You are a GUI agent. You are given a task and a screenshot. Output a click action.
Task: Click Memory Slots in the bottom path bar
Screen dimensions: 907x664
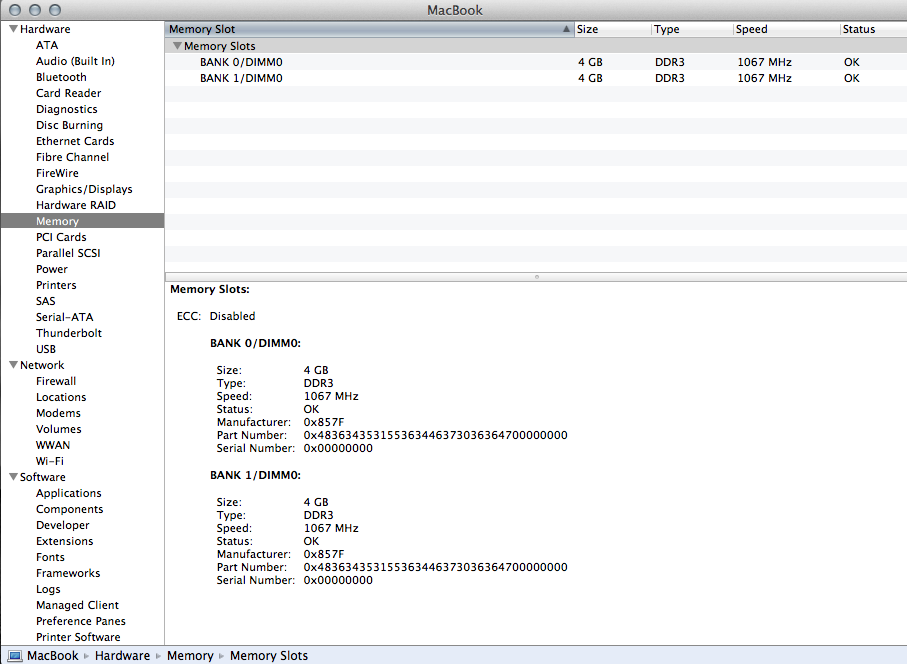269,656
